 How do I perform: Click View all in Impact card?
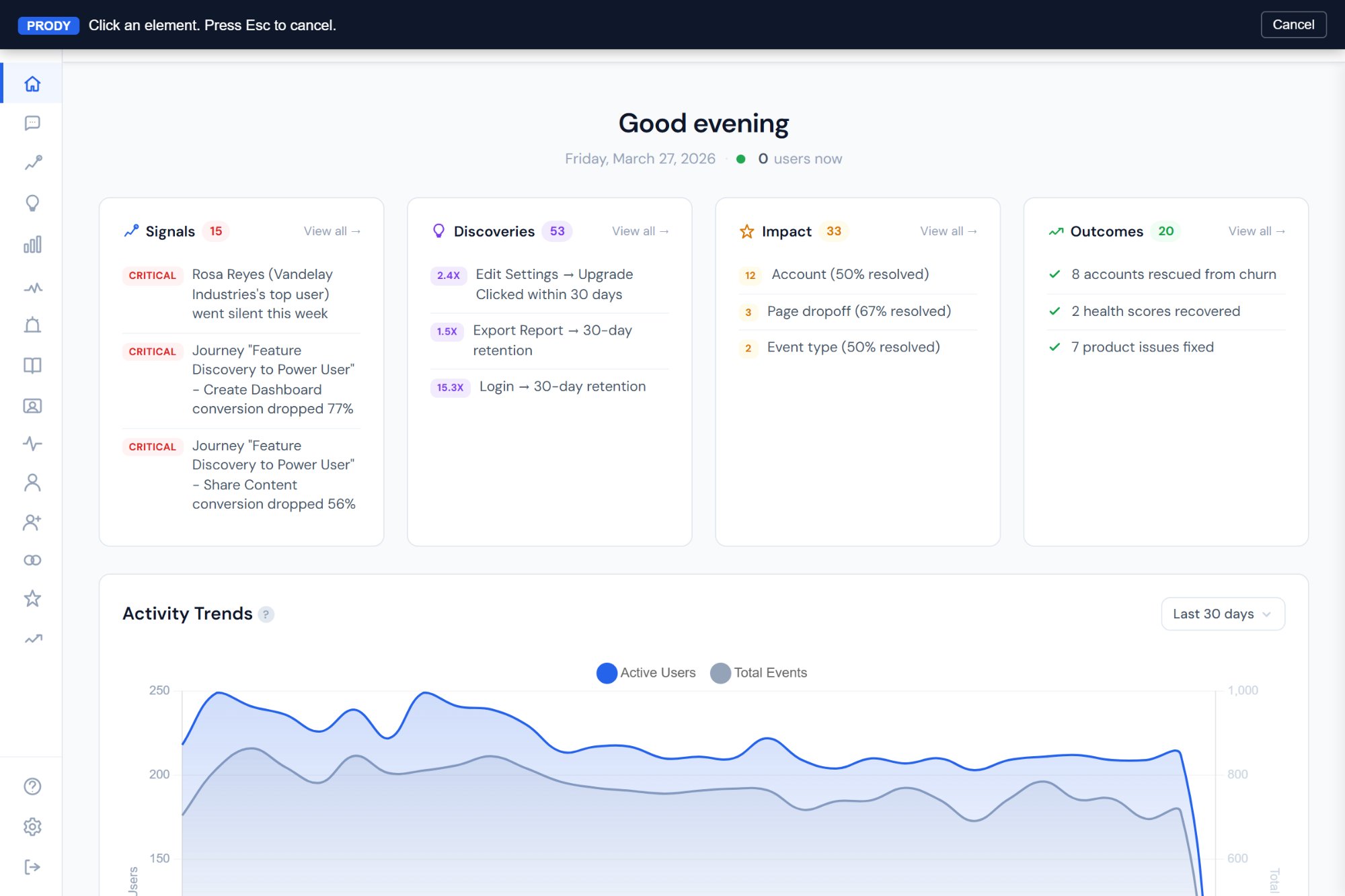(948, 231)
